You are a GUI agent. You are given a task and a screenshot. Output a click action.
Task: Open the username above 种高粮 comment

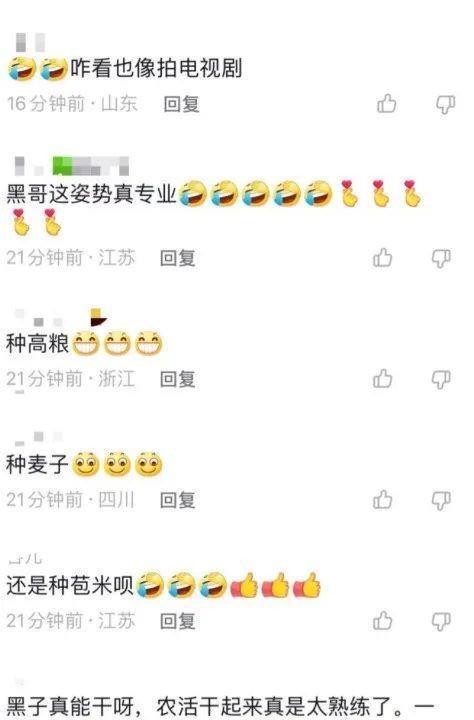pyautogui.click(x=61, y=317)
